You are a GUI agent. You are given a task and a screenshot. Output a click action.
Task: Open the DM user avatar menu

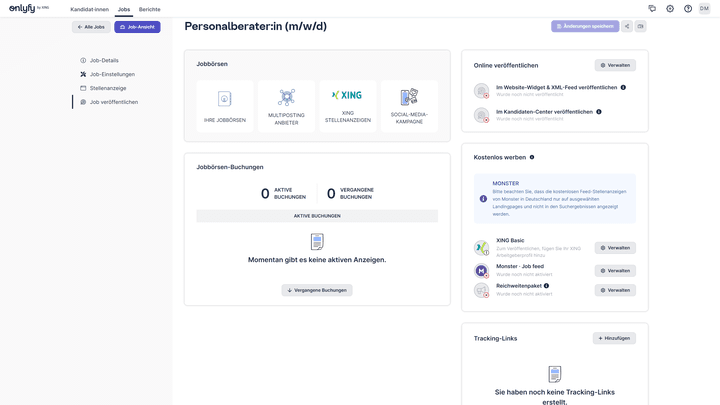[704, 9]
